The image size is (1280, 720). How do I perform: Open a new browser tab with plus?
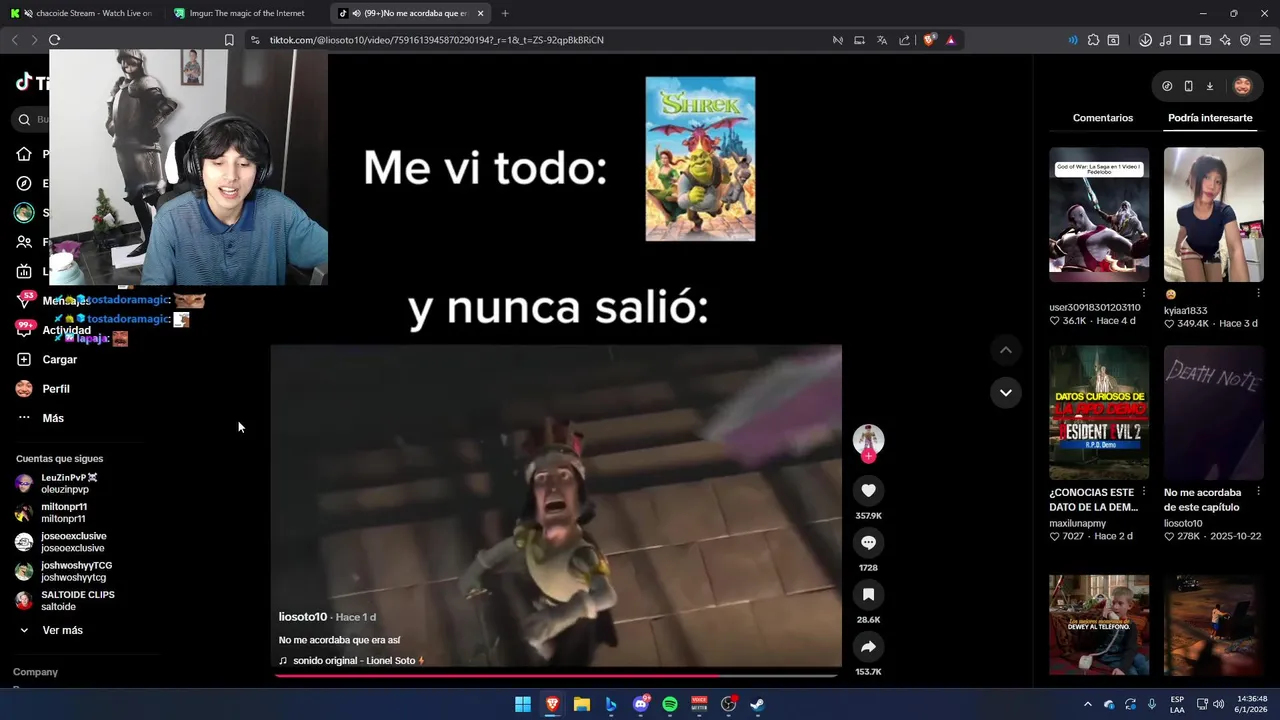505,13
